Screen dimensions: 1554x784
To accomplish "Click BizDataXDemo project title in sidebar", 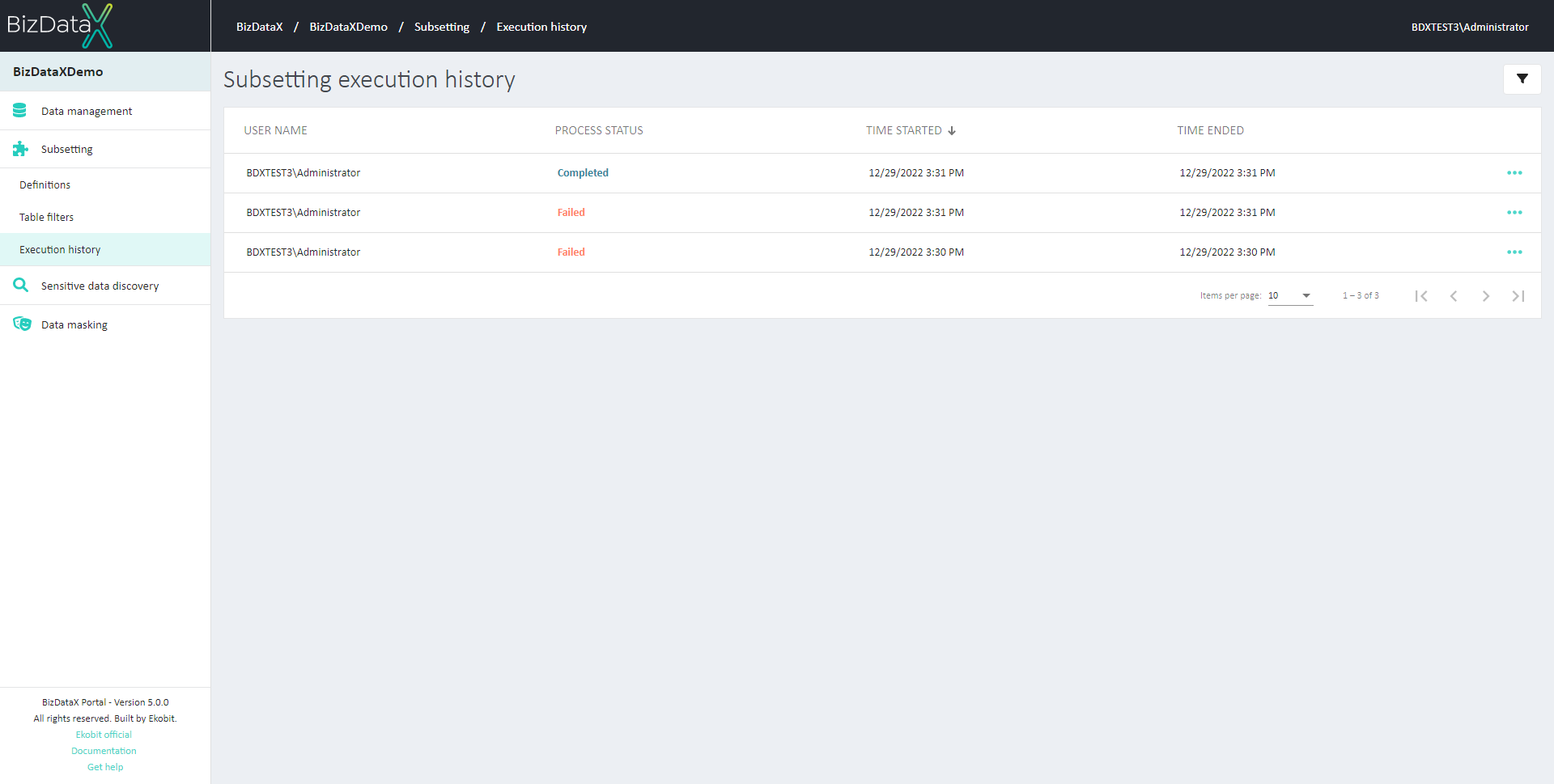I will [x=58, y=72].
